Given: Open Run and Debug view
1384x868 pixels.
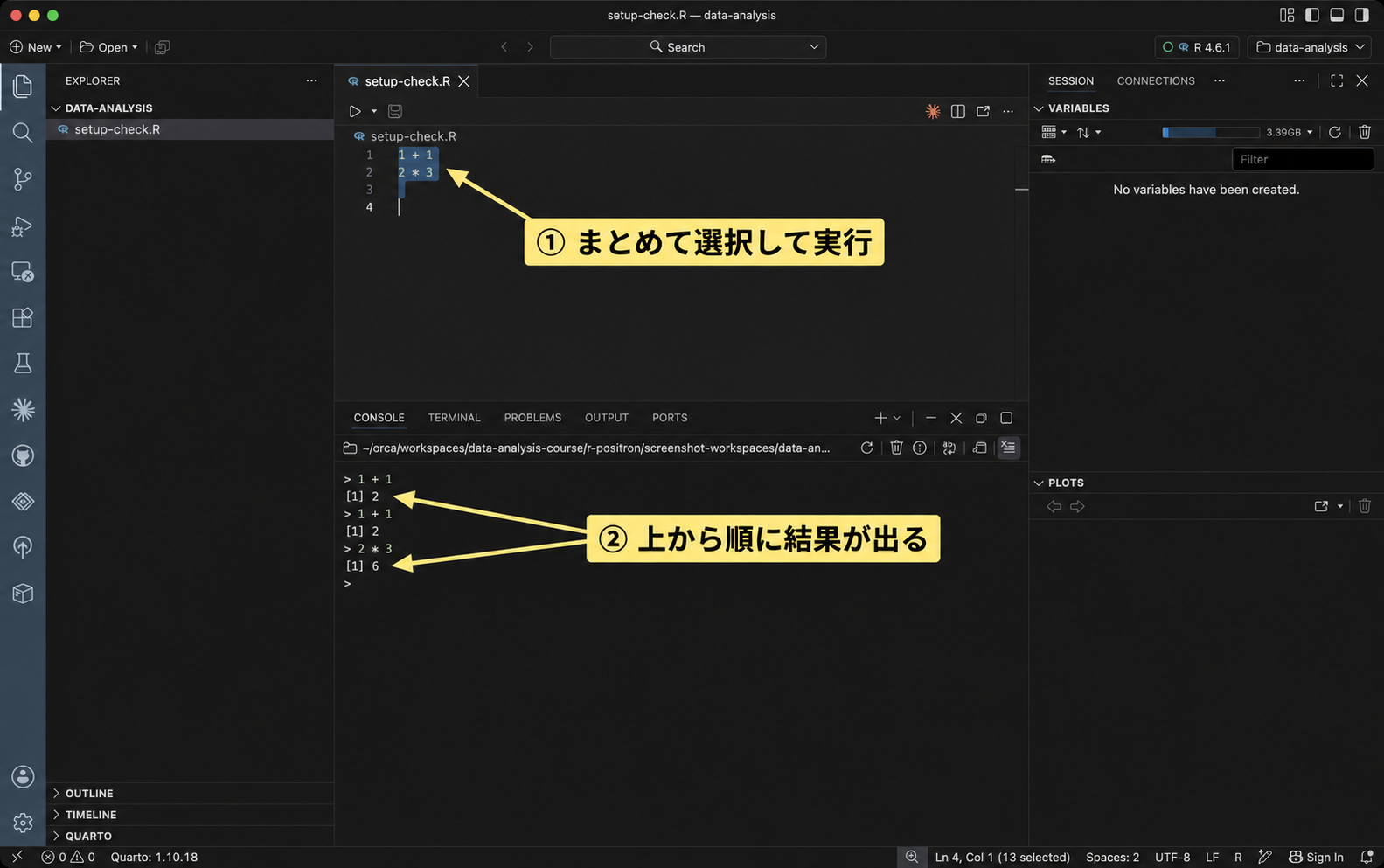Looking at the screenshot, I should pyautogui.click(x=23, y=226).
